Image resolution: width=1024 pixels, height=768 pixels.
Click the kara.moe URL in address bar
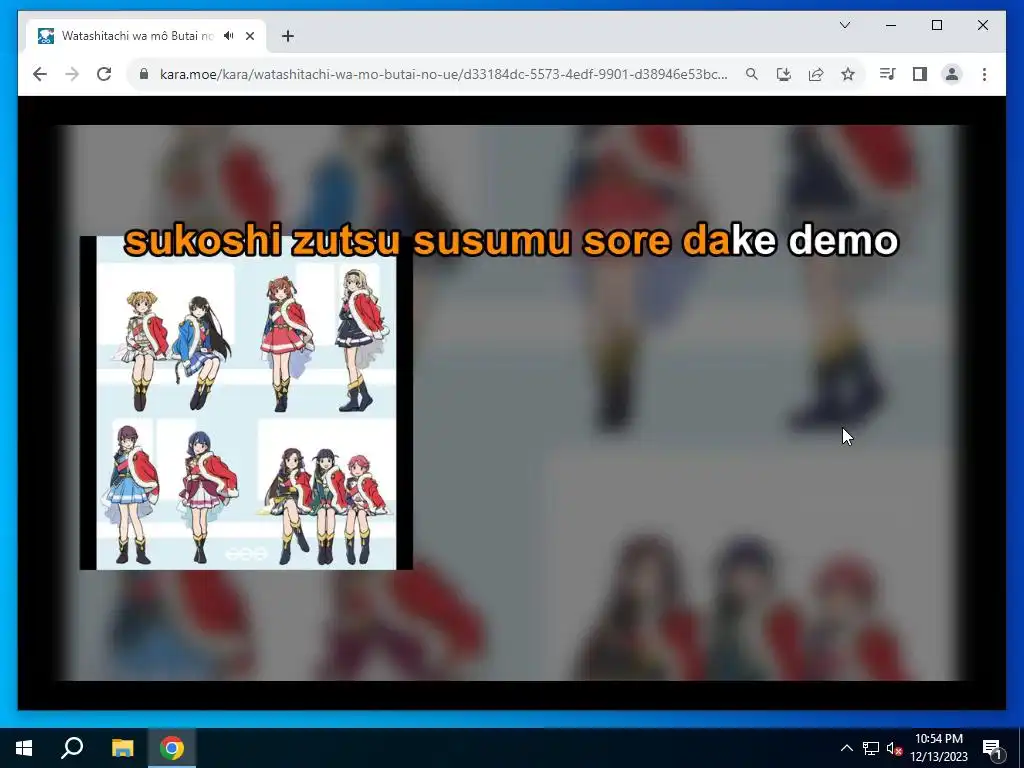pos(443,74)
